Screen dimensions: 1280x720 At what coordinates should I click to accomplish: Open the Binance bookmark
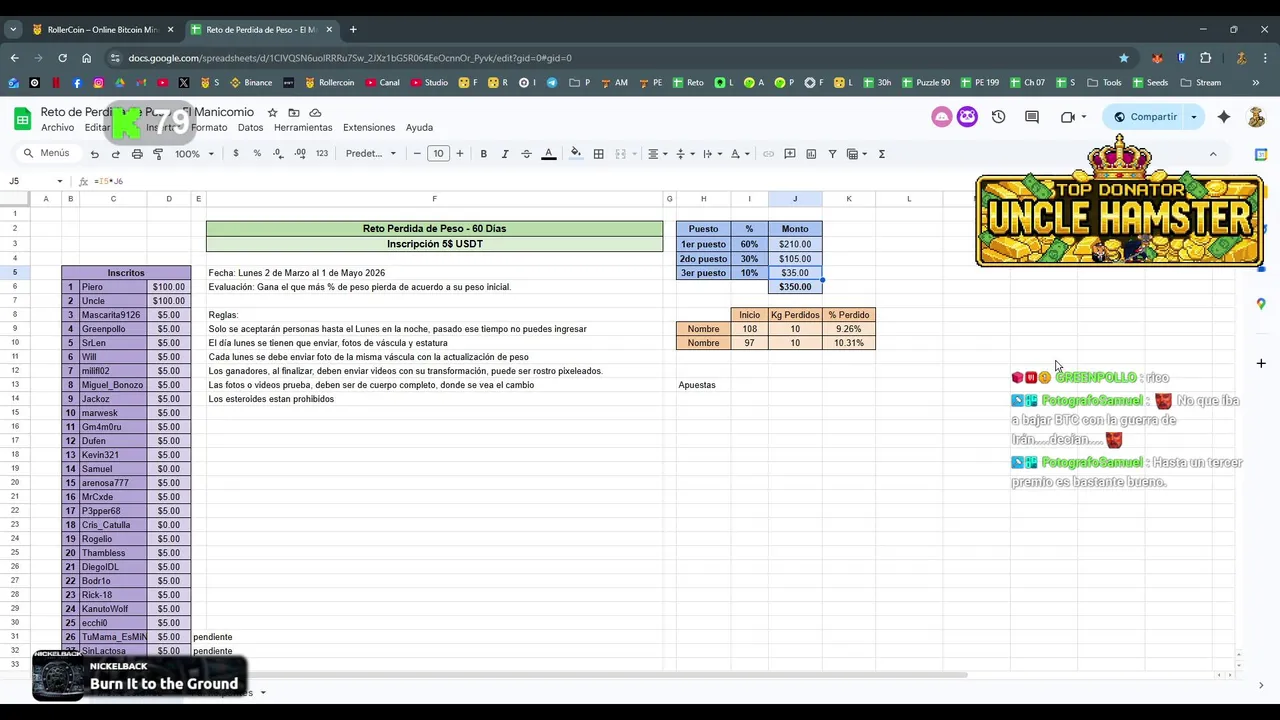click(x=251, y=83)
